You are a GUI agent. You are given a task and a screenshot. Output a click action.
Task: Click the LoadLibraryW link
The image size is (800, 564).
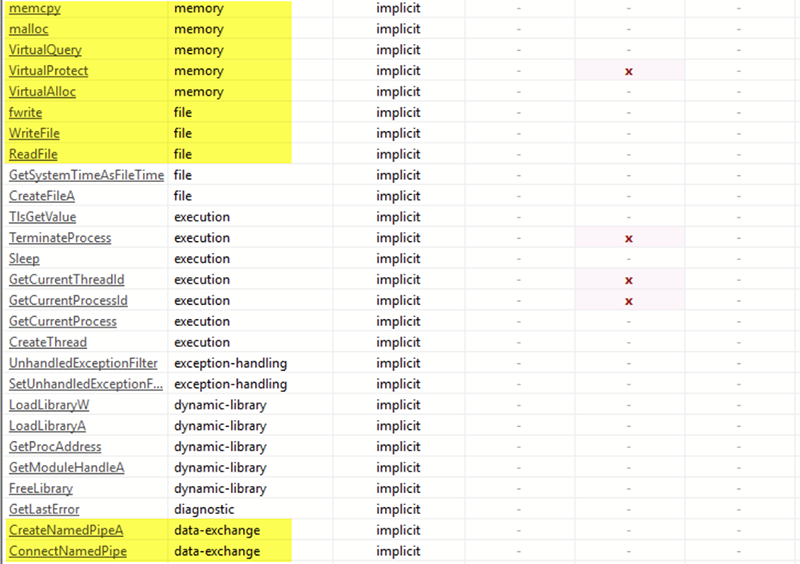tap(49, 405)
